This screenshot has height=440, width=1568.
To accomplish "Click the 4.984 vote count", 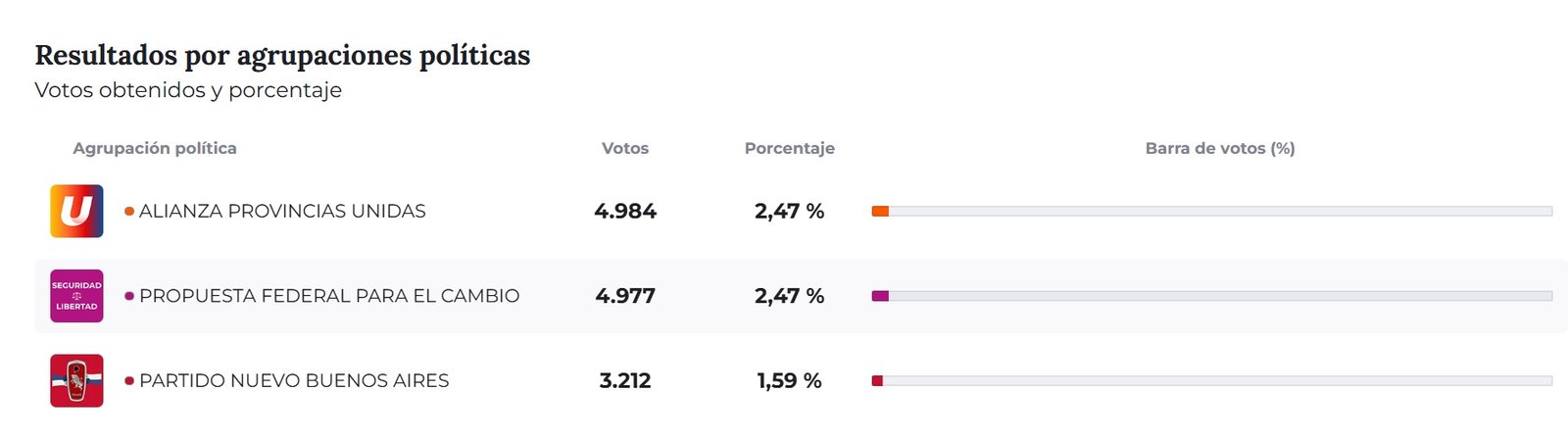I will 625,211.
